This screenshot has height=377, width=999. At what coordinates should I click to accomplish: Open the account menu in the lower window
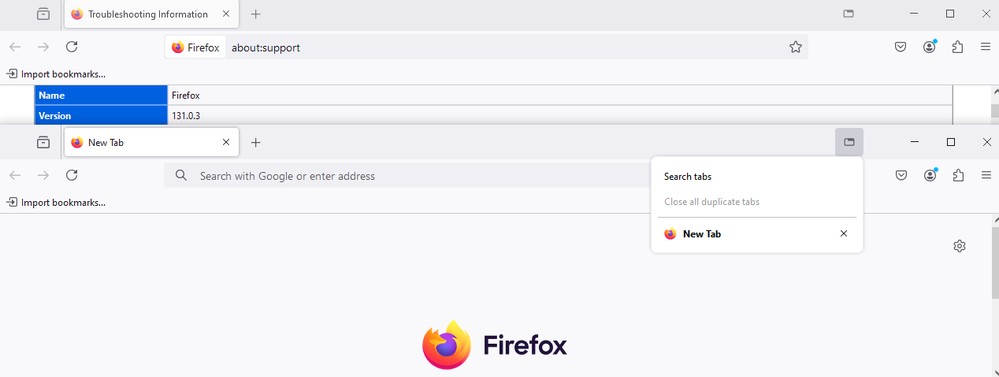click(930, 175)
